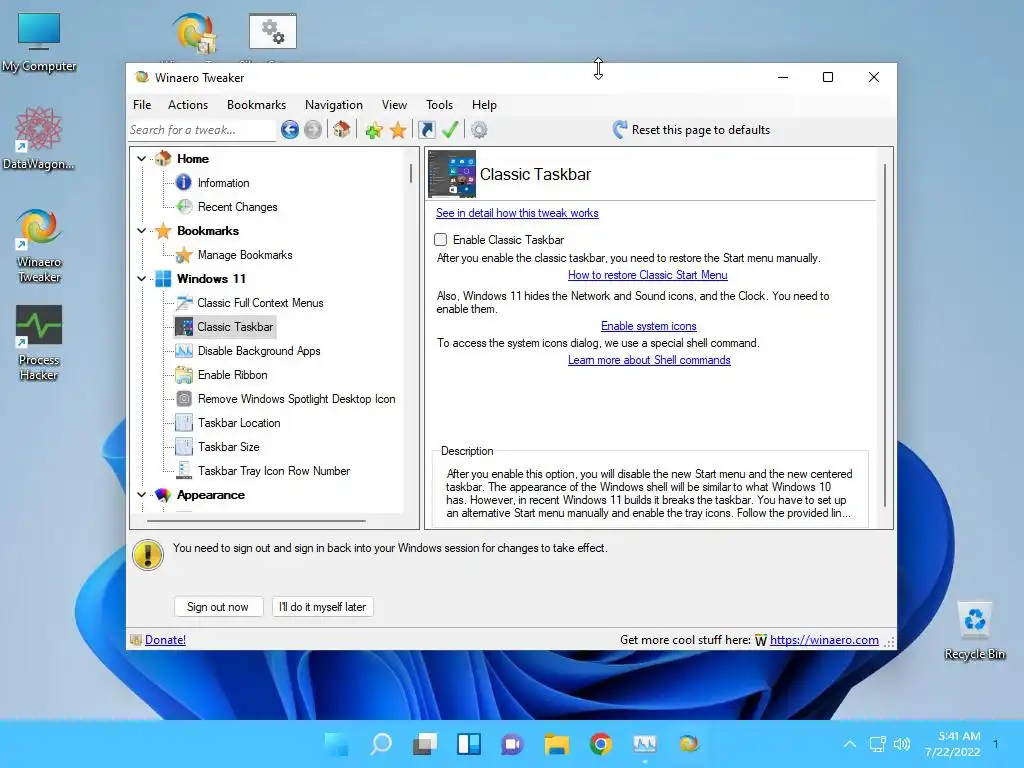Select Enable Ribbon tree item
The height and width of the screenshot is (768, 1024).
click(x=232, y=375)
